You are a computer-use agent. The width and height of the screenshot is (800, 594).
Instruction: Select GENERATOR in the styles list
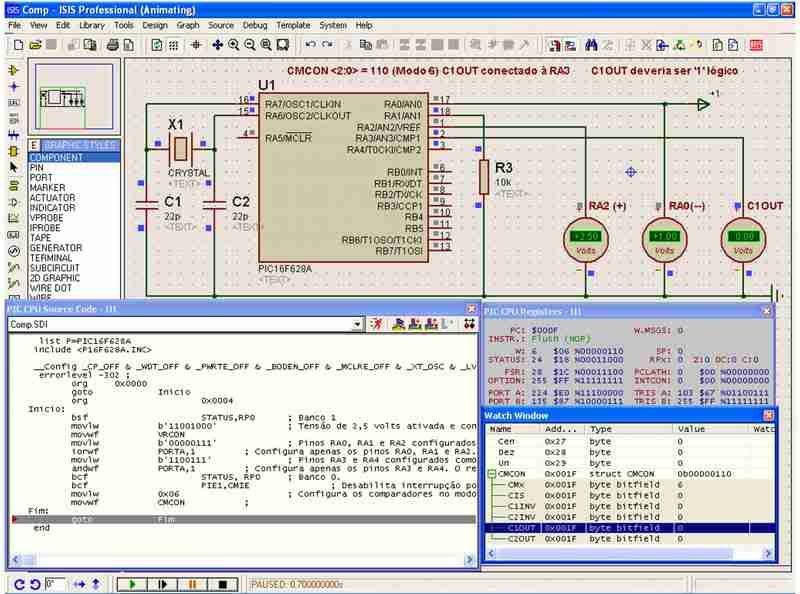tap(74, 248)
